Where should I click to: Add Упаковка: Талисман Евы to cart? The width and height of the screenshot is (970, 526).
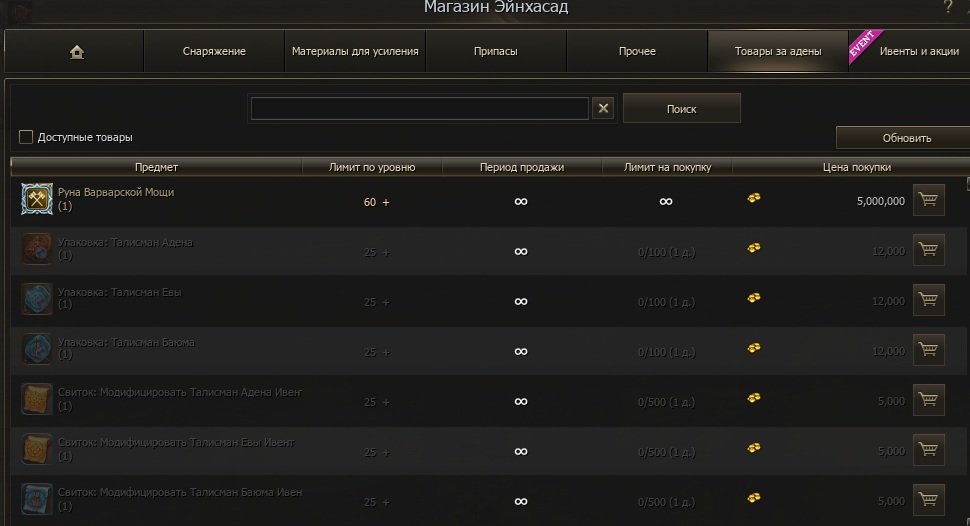pyautogui.click(x=929, y=300)
